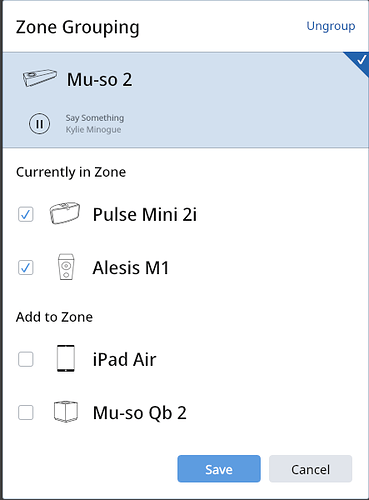Select the Mu-so 2 primary zone name
Screen dimensions: 369x500
99,79
